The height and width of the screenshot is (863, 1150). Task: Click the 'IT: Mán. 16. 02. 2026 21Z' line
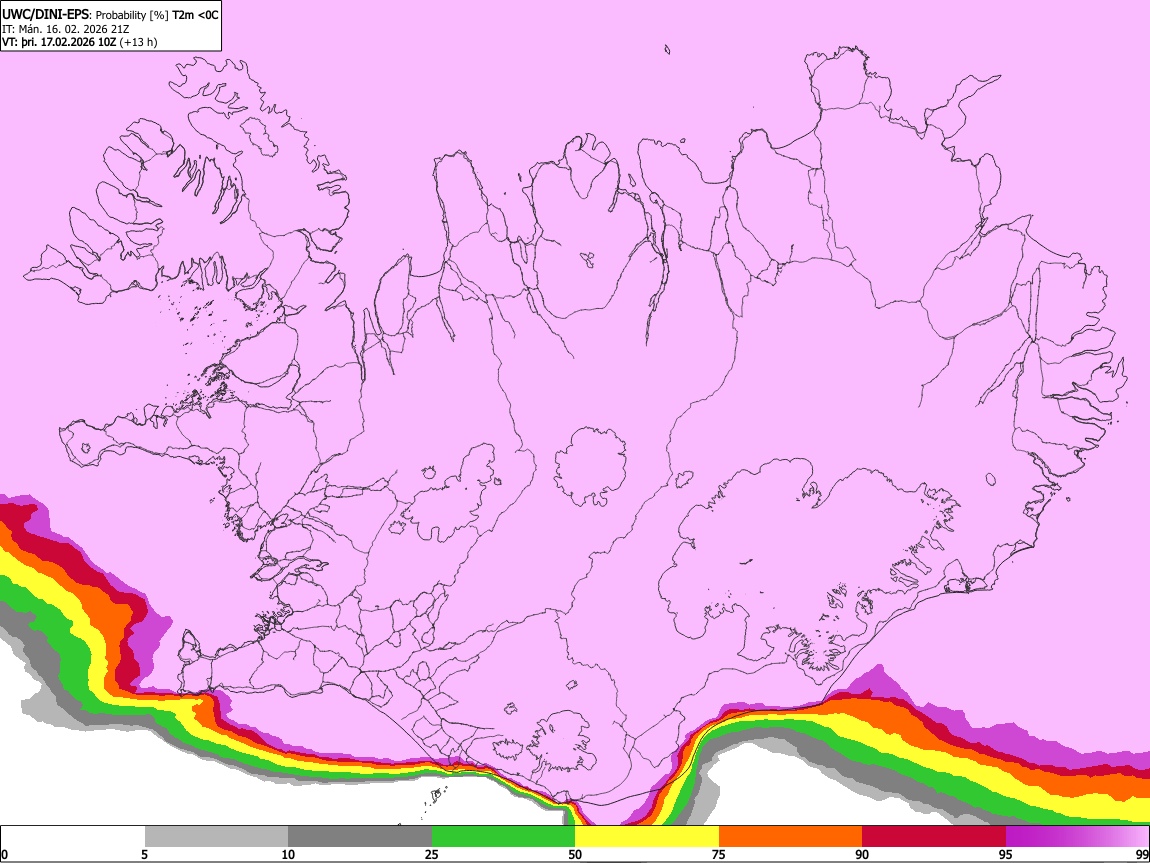tap(65, 29)
